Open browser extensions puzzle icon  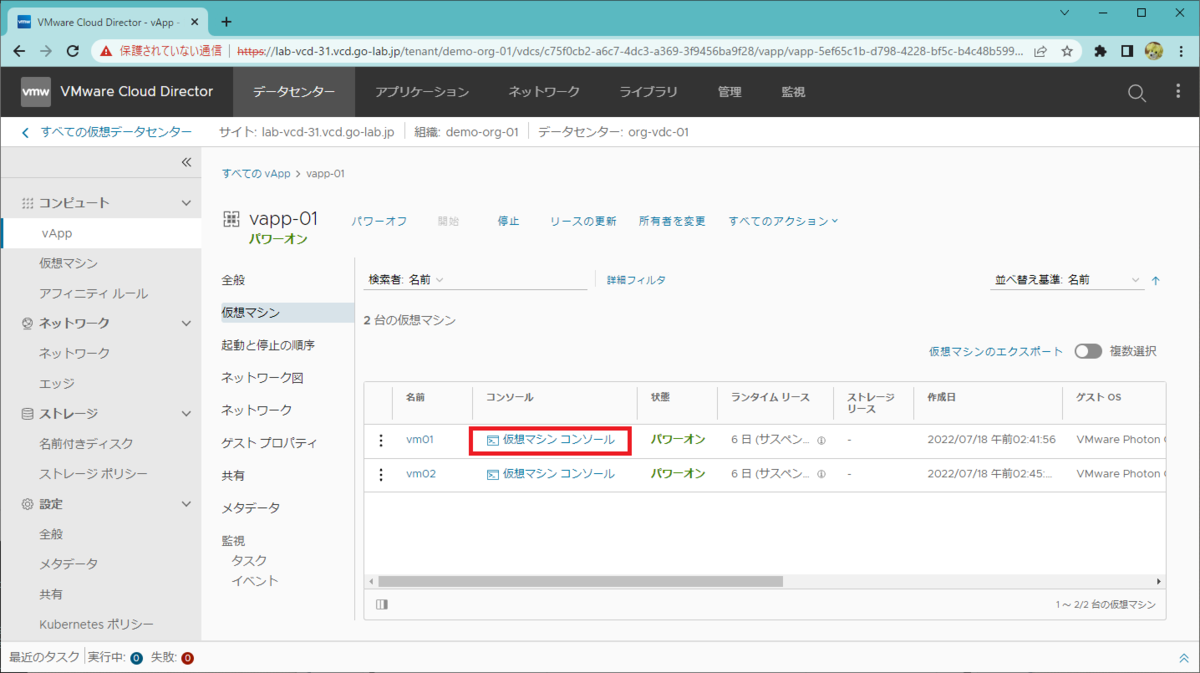pos(1101,50)
